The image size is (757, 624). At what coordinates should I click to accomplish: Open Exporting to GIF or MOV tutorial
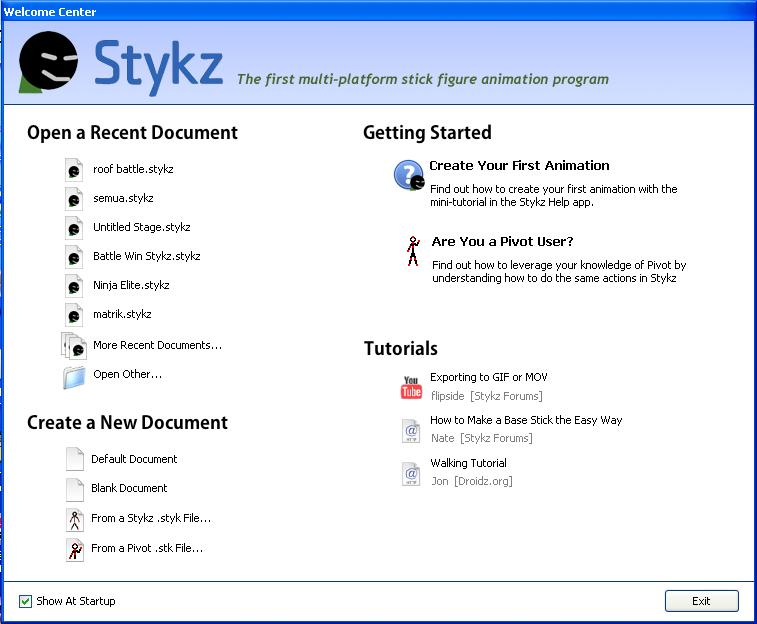(x=489, y=377)
